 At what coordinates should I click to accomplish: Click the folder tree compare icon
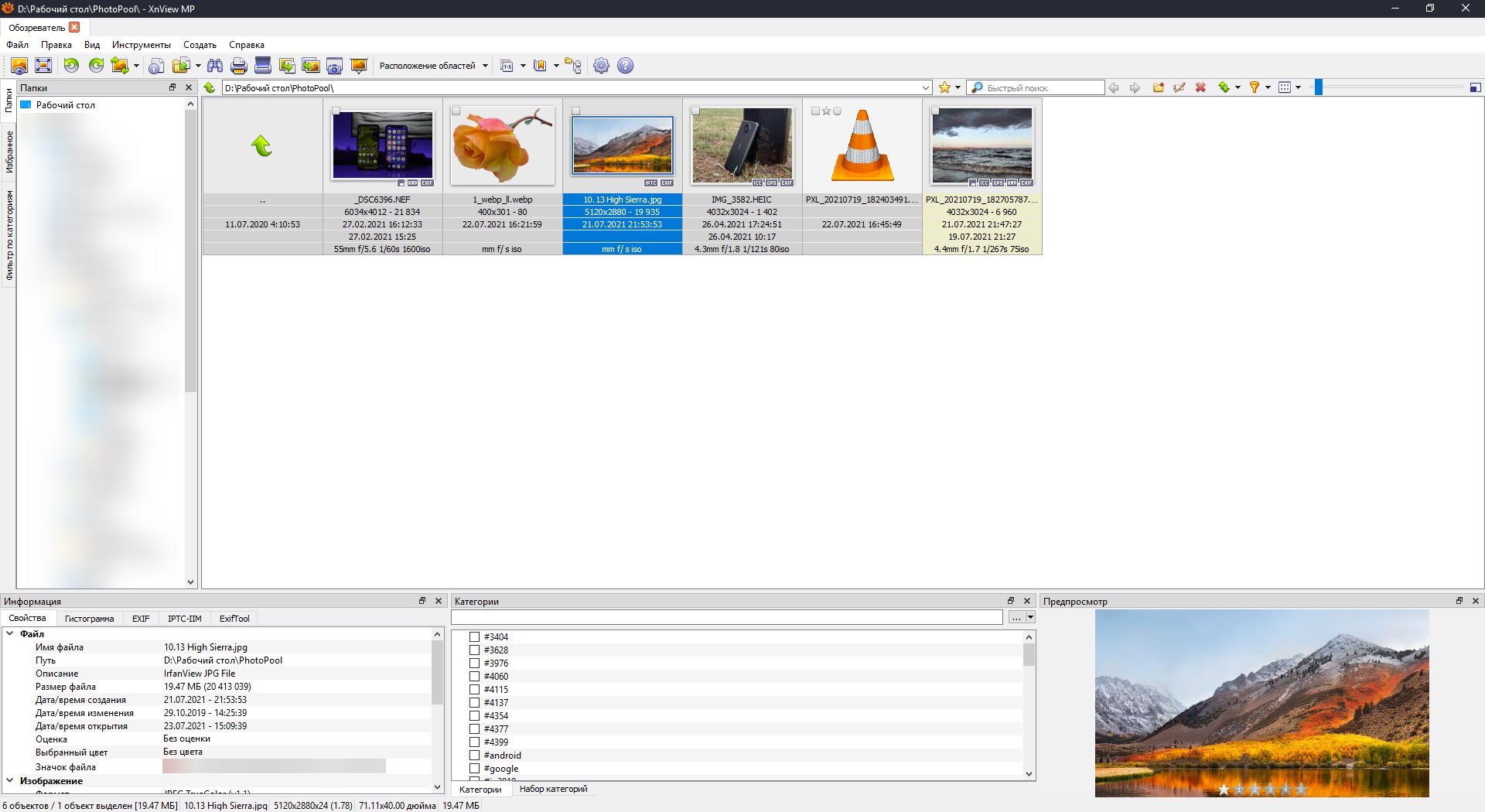coord(573,66)
